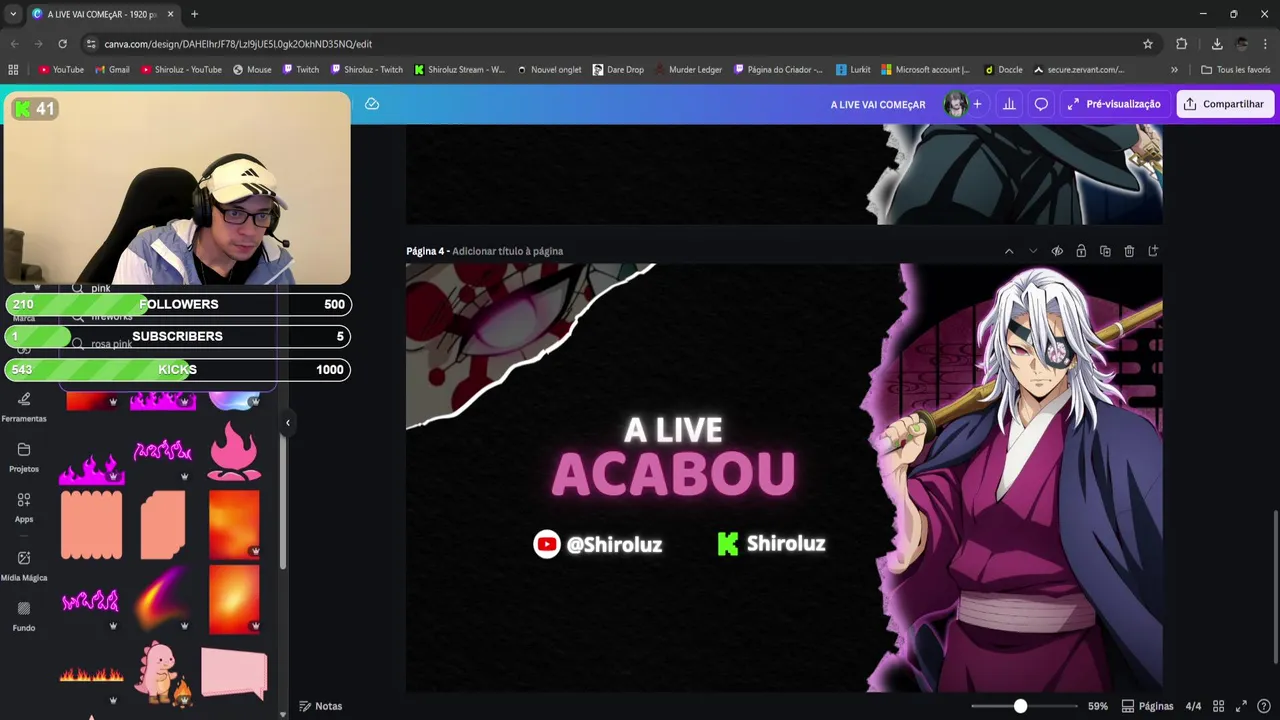The image size is (1280, 720).
Task: Move page 4 up with chevron
Action: point(1009,251)
